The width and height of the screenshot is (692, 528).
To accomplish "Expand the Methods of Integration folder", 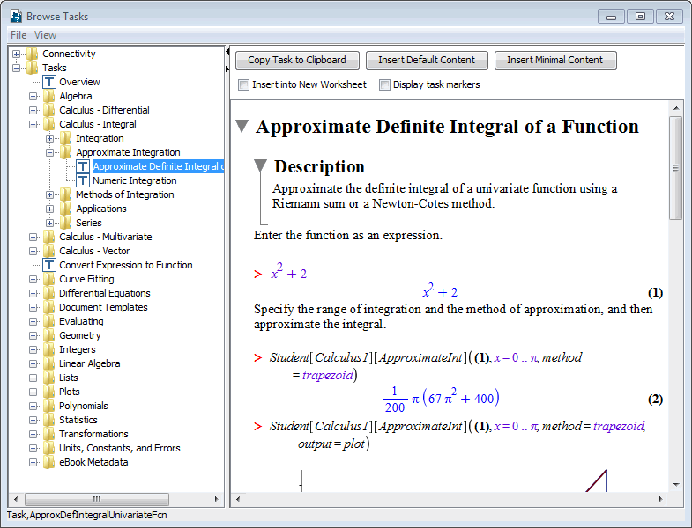I will tap(50, 195).
